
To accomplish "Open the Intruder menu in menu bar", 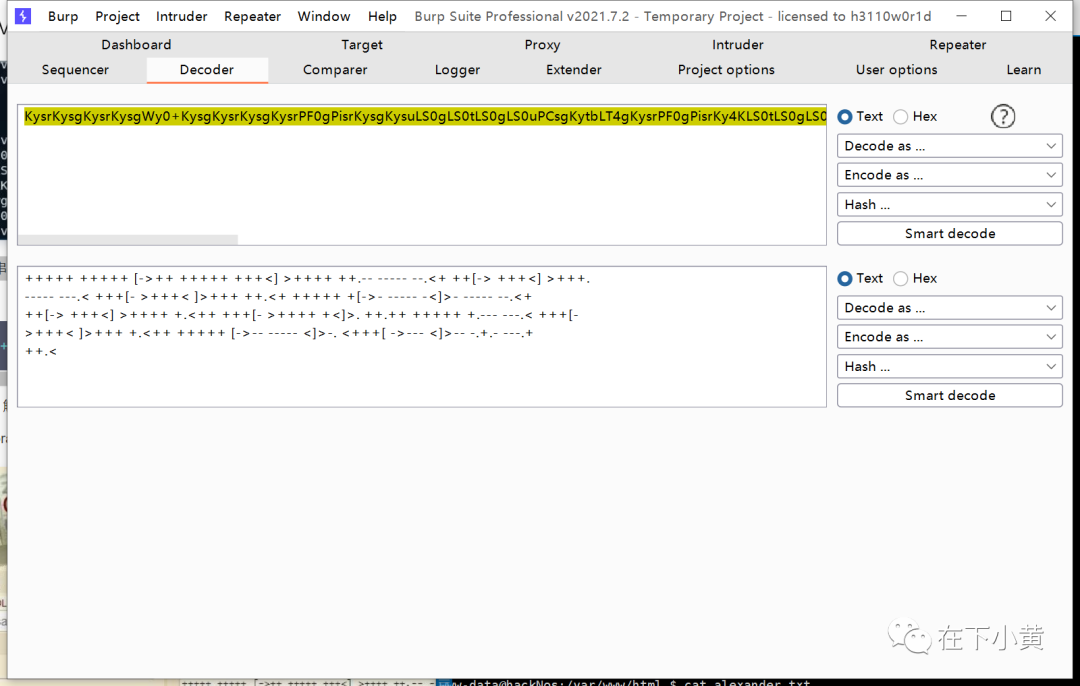I will pos(181,16).
